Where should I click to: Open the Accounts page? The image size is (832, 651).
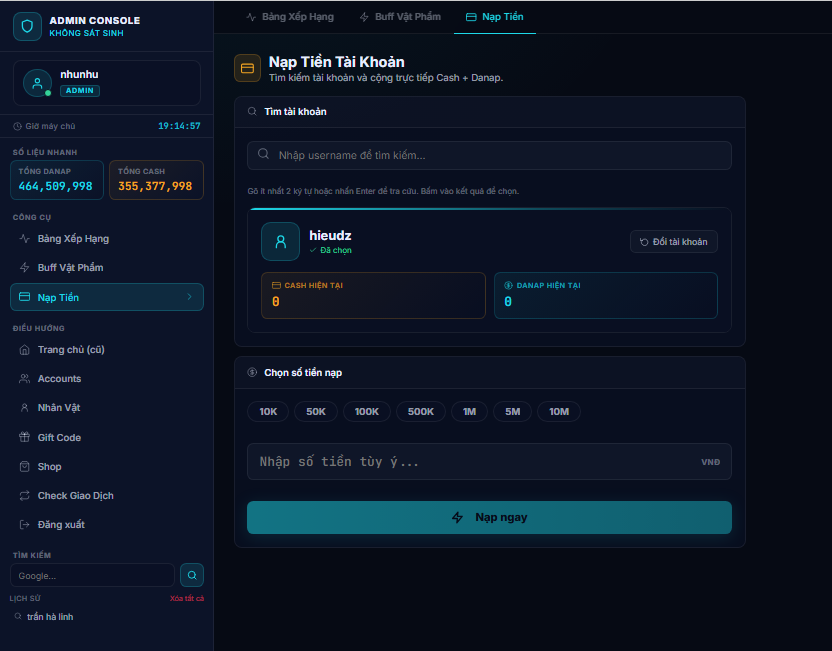point(107,379)
